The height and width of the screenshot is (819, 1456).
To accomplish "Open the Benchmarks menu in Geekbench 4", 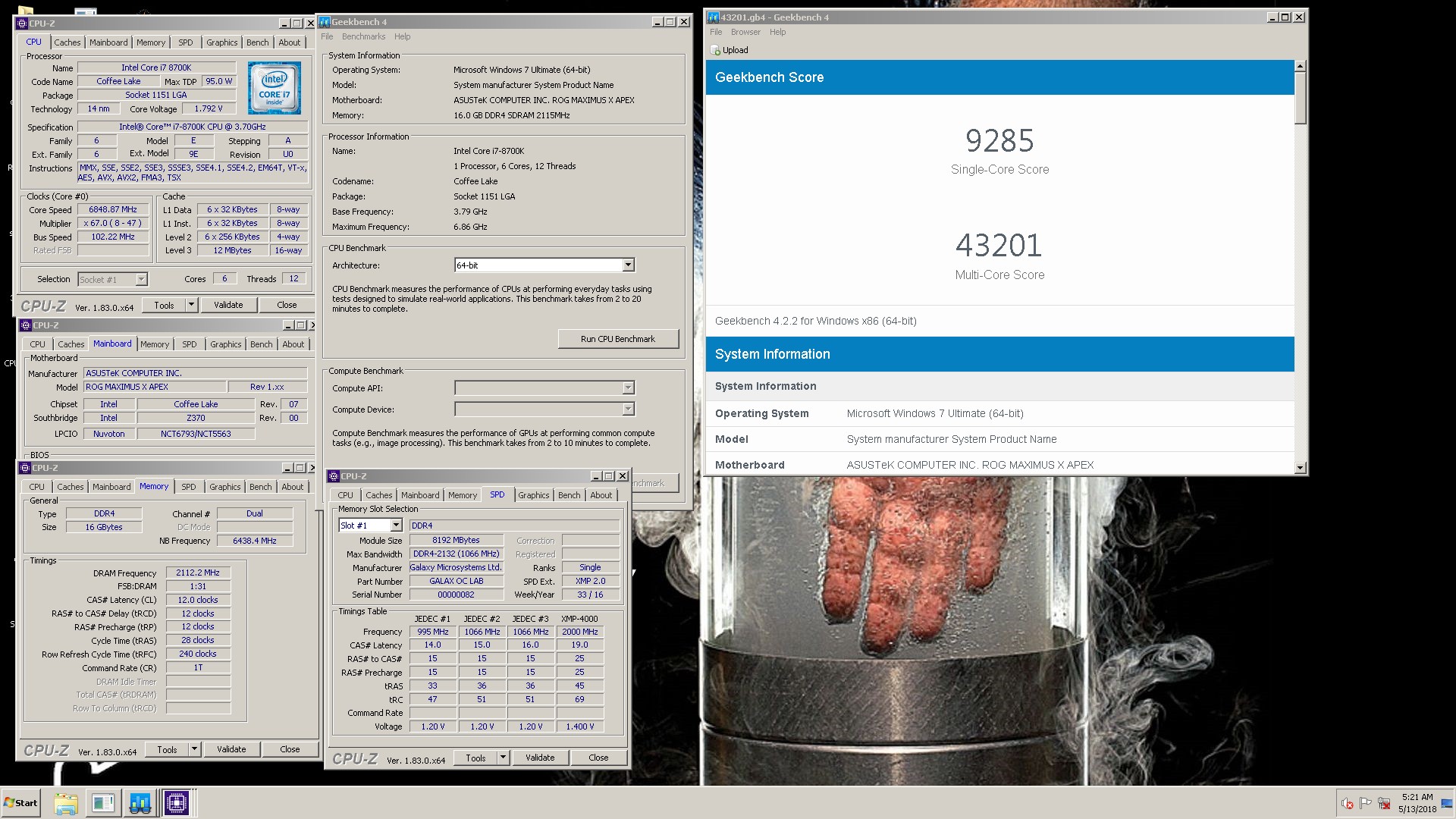I will [363, 36].
